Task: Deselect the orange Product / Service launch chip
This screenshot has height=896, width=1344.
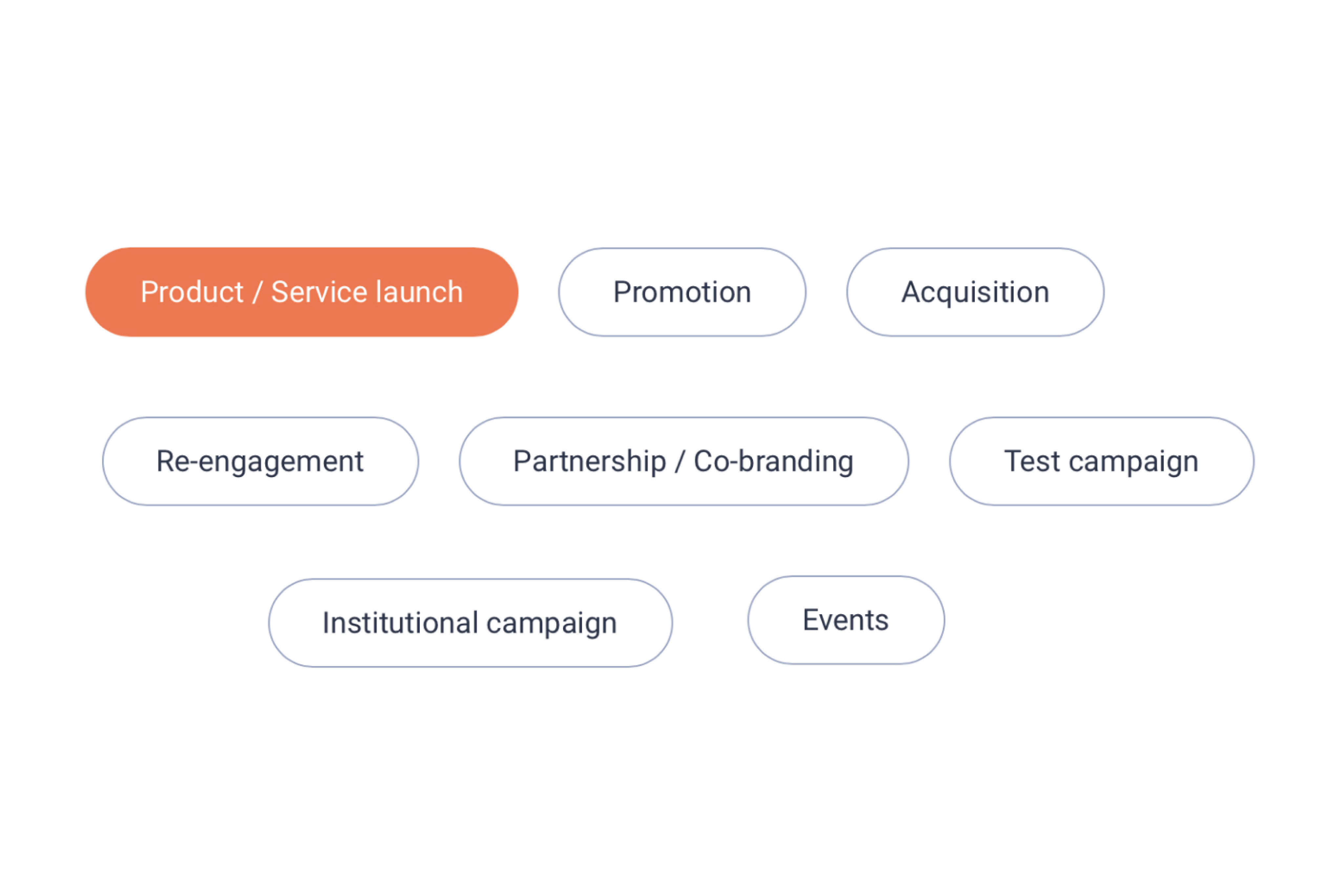Action: 302,292
